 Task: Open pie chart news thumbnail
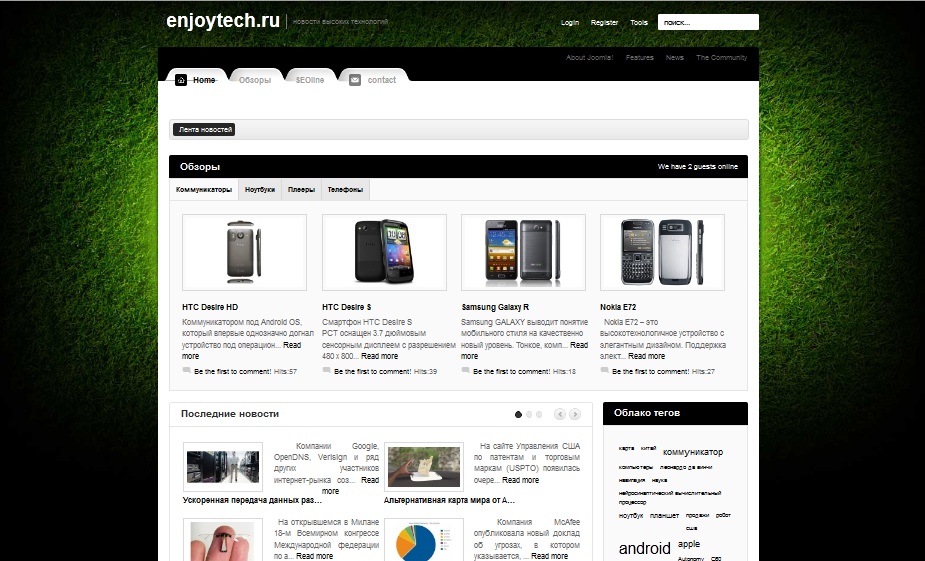point(424,540)
